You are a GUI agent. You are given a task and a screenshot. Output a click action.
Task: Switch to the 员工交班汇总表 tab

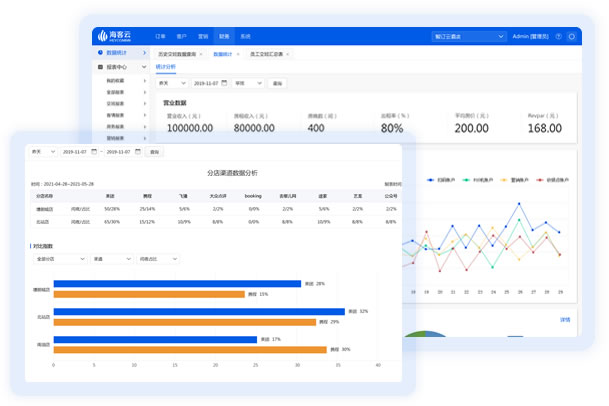click(x=265, y=53)
